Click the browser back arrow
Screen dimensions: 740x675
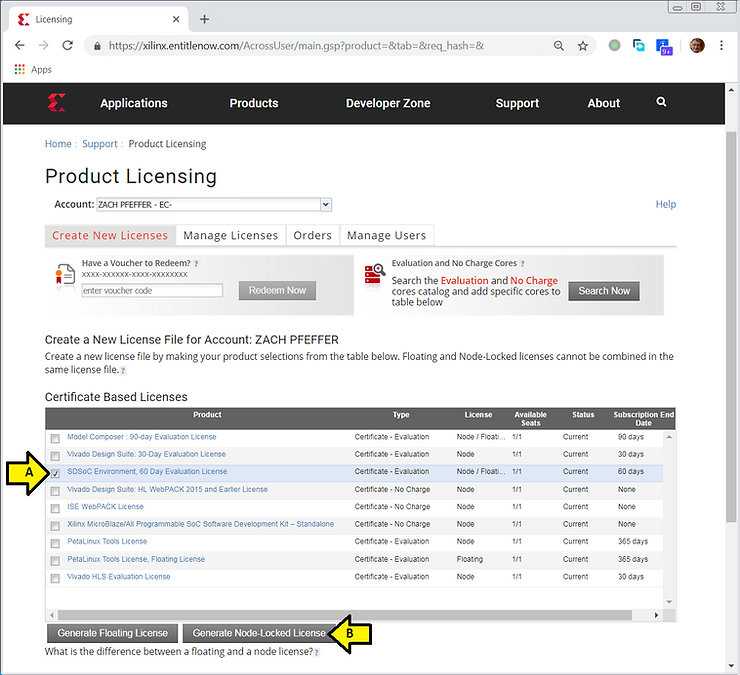tap(19, 45)
